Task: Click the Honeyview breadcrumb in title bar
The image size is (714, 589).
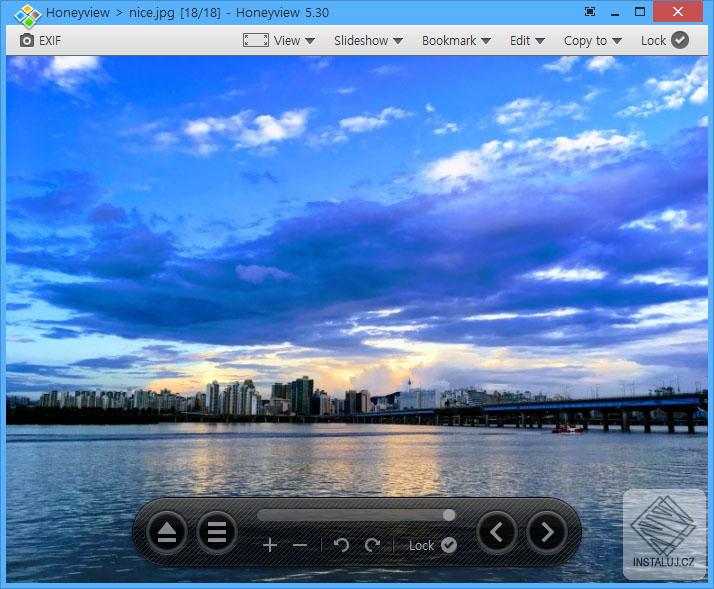Action: pos(77,13)
